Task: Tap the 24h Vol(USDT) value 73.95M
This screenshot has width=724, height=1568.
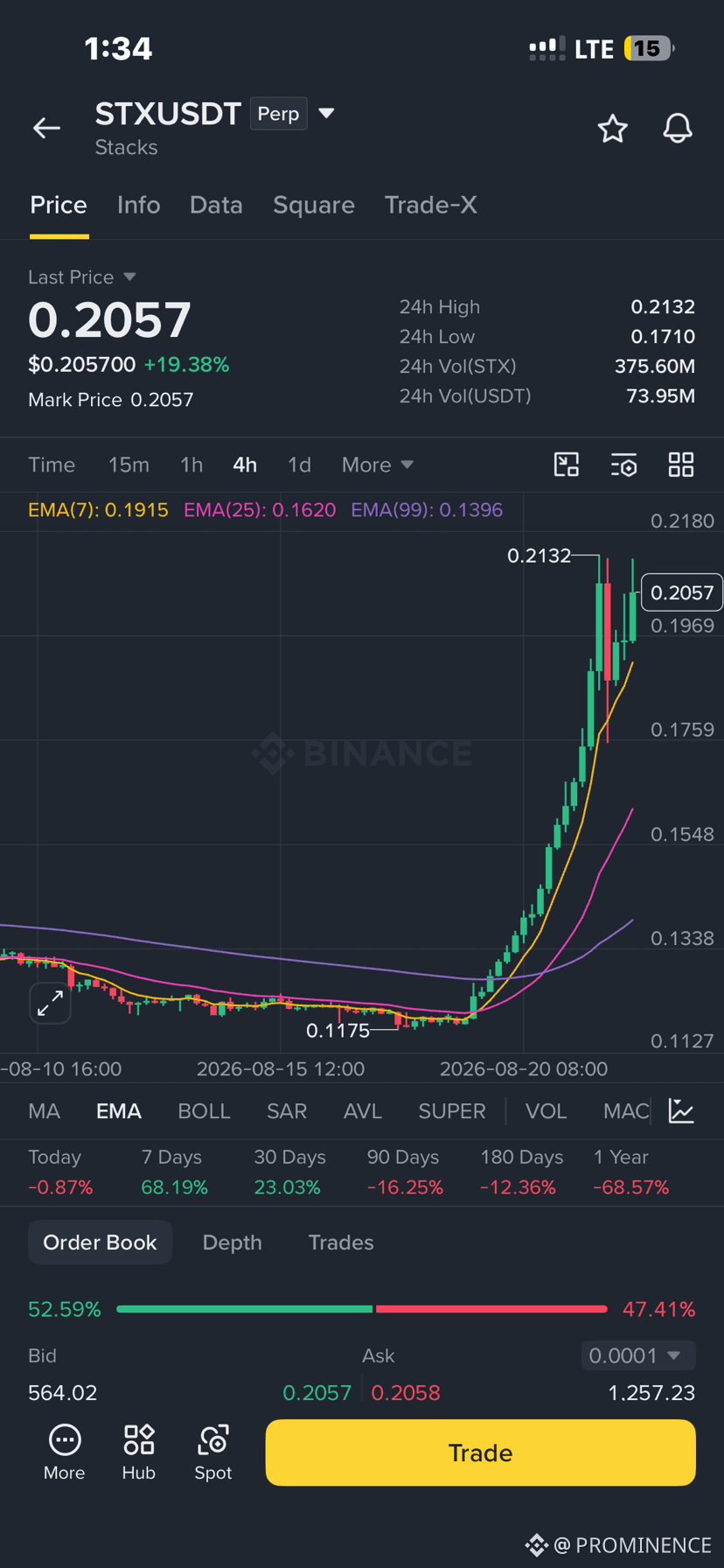Action: click(660, 396)
